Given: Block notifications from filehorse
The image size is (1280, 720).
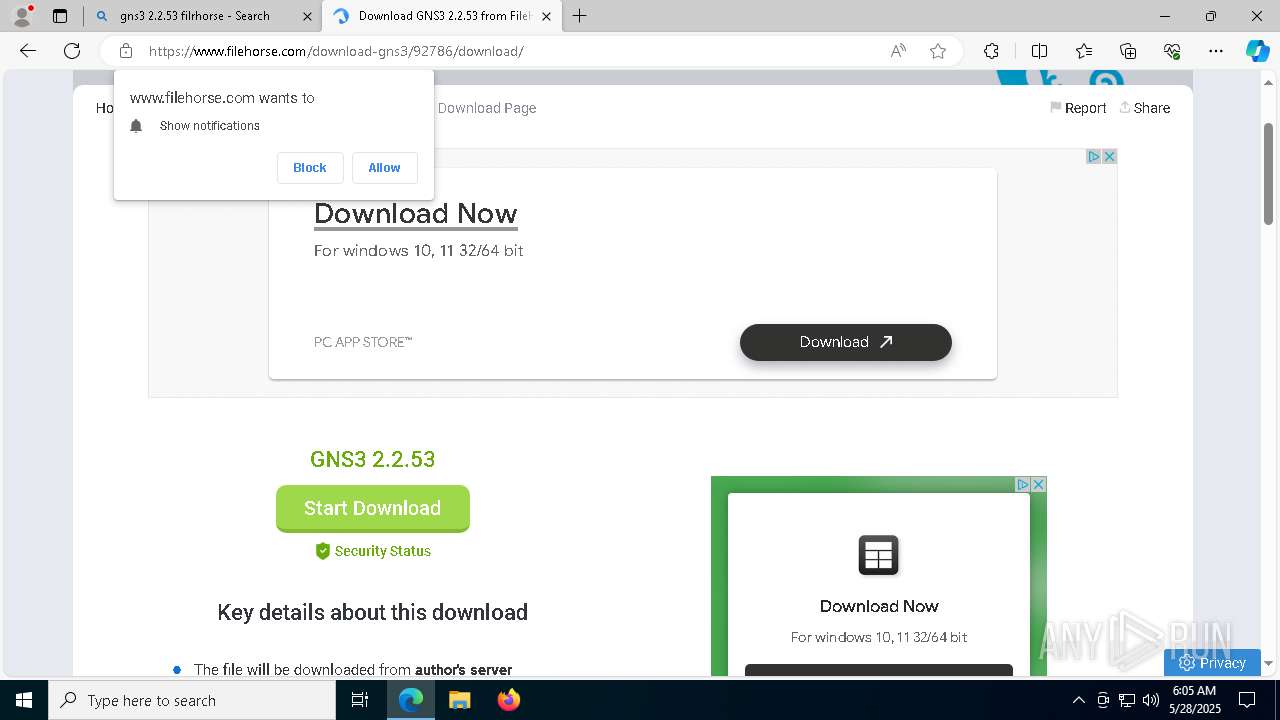Looking at the screenshot, I should tap(310, 168).
